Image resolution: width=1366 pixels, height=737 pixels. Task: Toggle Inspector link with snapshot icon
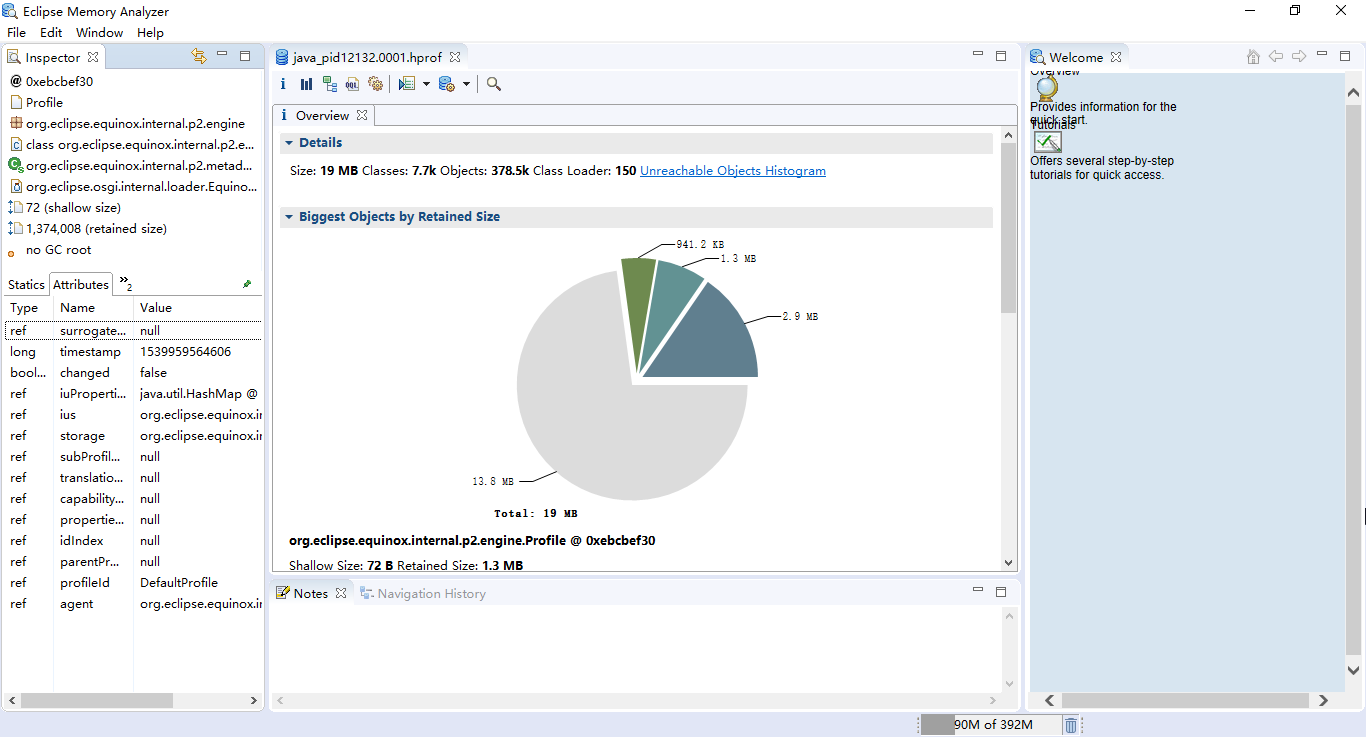pos(198,57)
